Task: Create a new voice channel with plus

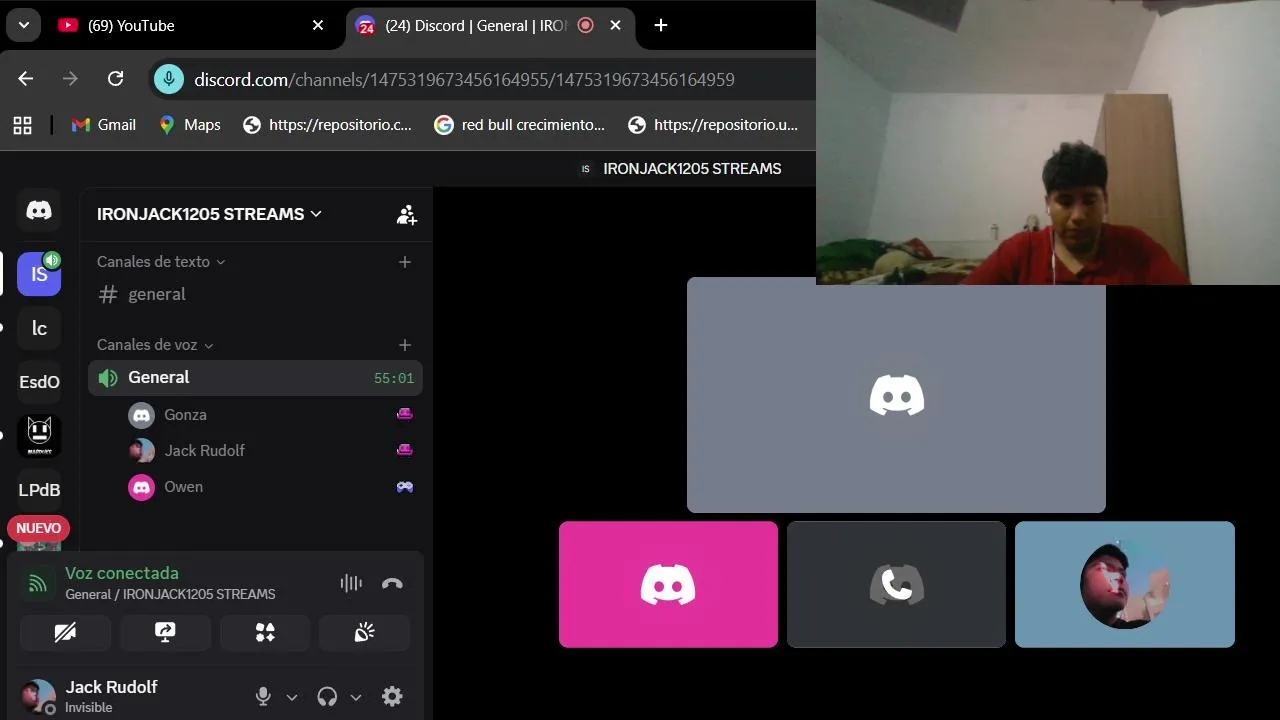Action: coord(404,345)
